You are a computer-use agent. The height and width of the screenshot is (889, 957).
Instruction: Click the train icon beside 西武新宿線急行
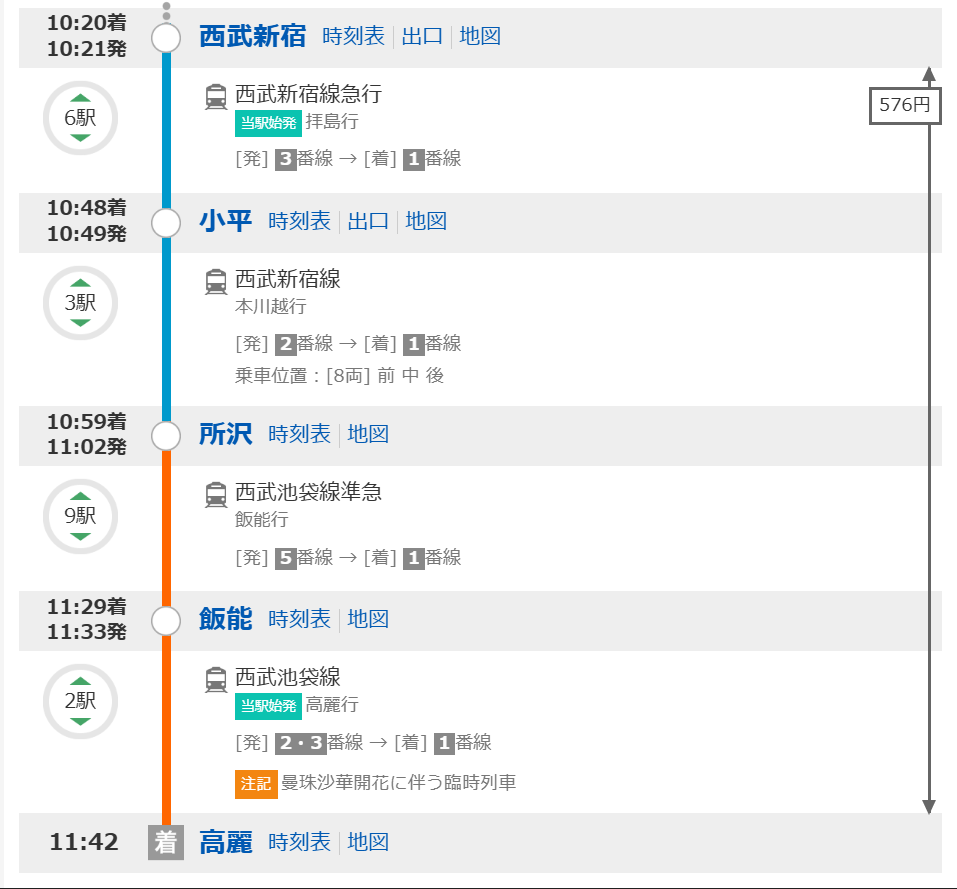[216, 96]
